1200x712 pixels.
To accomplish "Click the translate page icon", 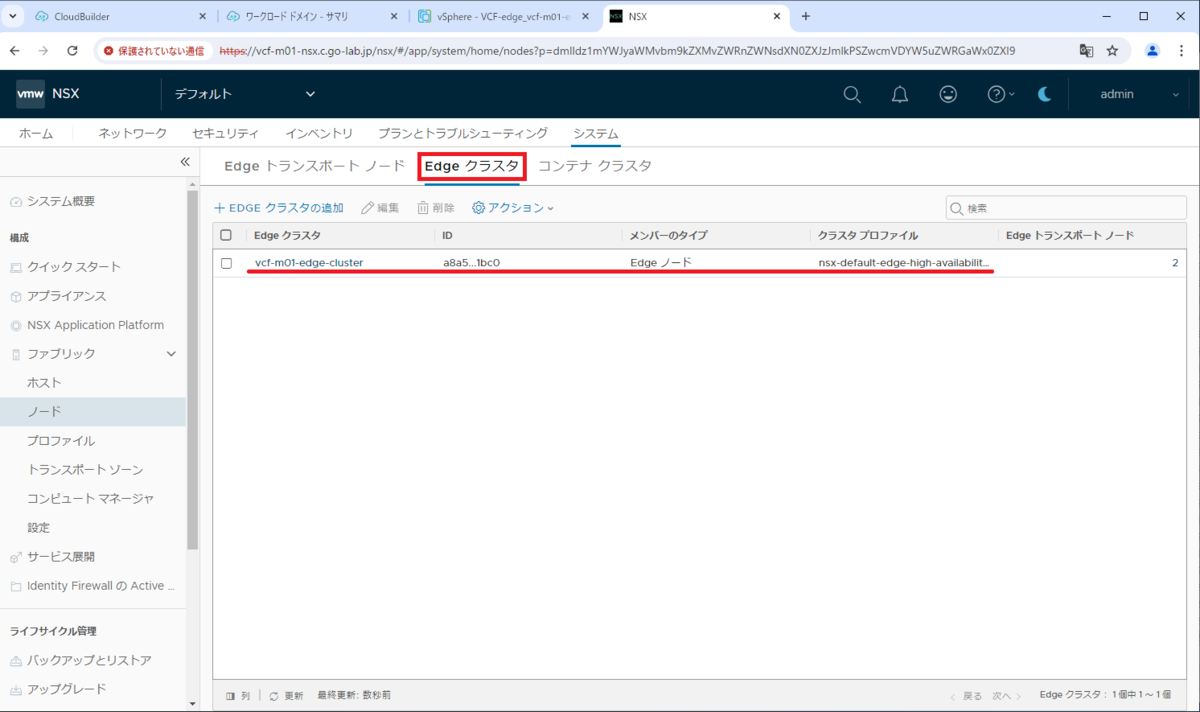I will 1086,50.
